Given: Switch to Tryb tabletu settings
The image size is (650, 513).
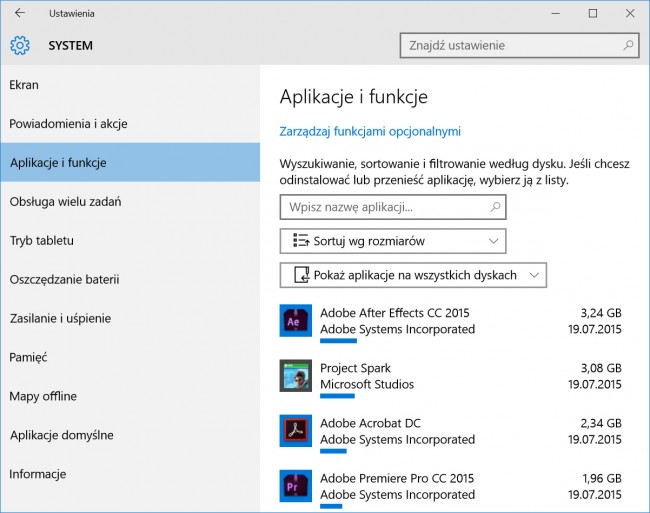Looking at the screenshot, I should 130,240.
